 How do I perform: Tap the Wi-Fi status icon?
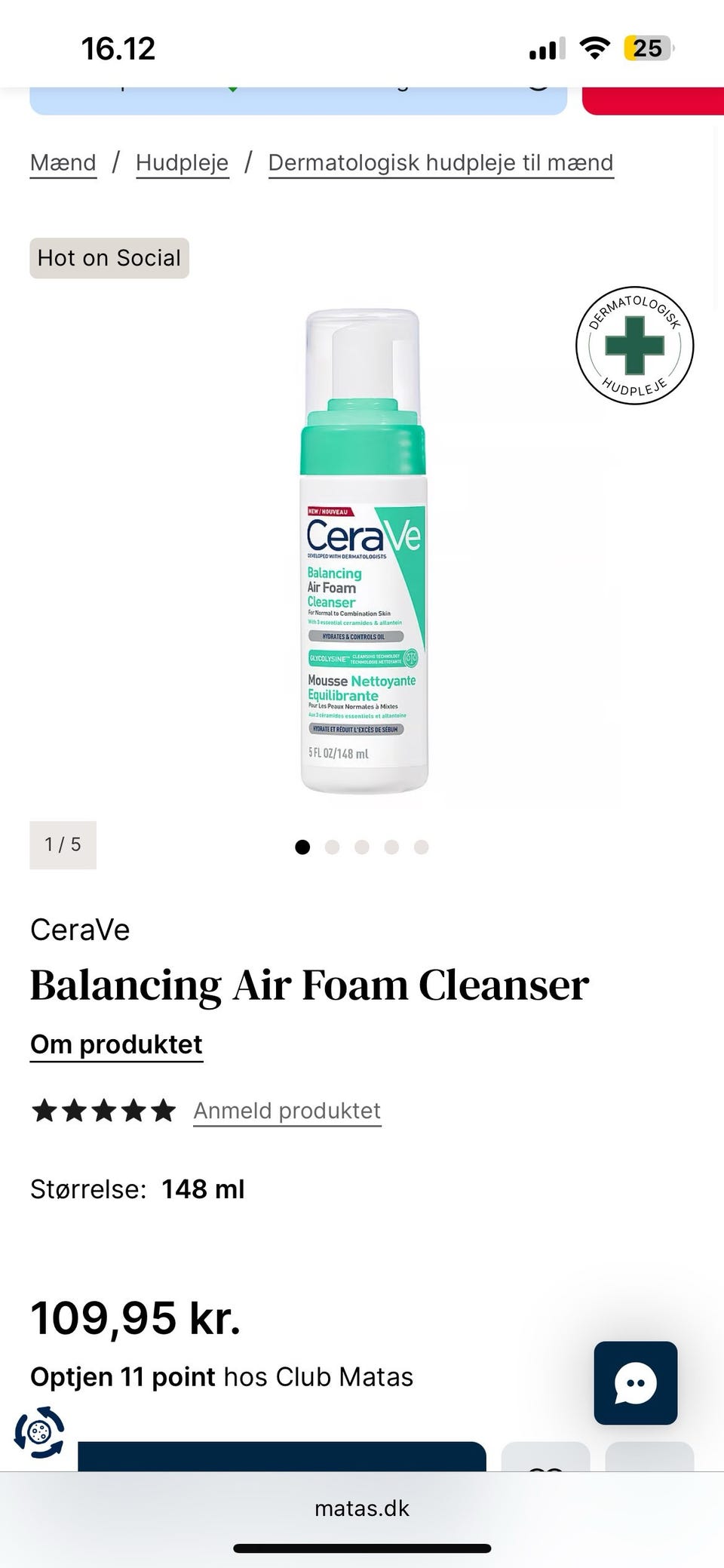tap(594, 49)
